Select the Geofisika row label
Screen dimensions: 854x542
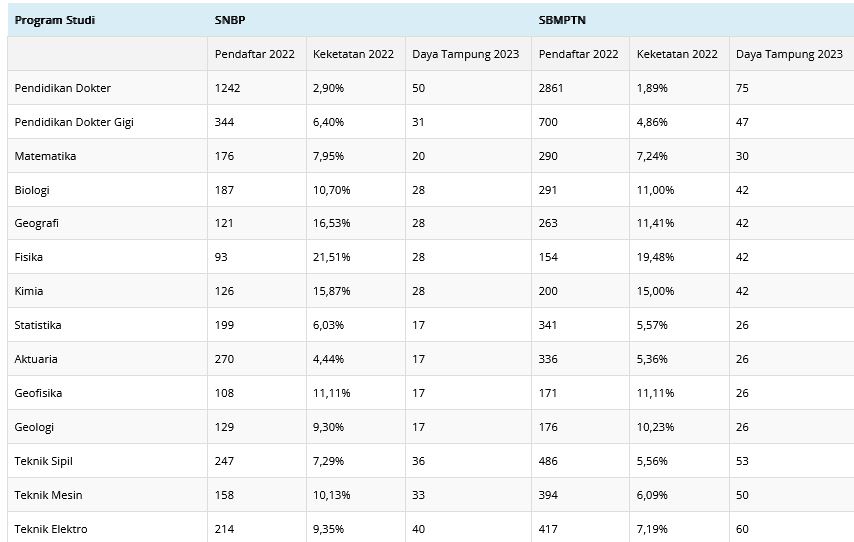tap(107, 393)
